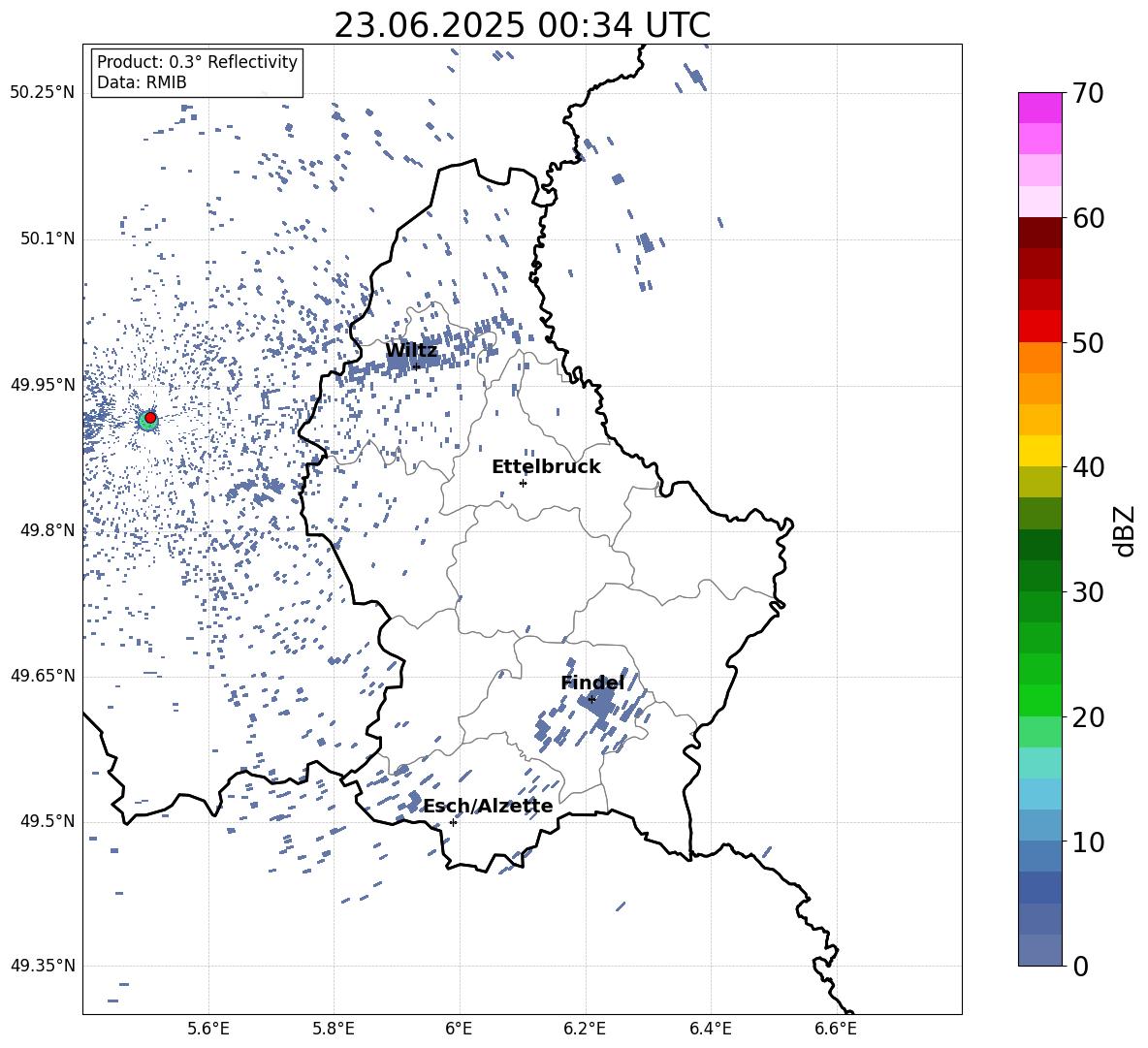Click the bright green 20 dBZ colorbar segment
This screenshot has width=1148, height=1048.
pyautogui.click(x=1039, y=700)
